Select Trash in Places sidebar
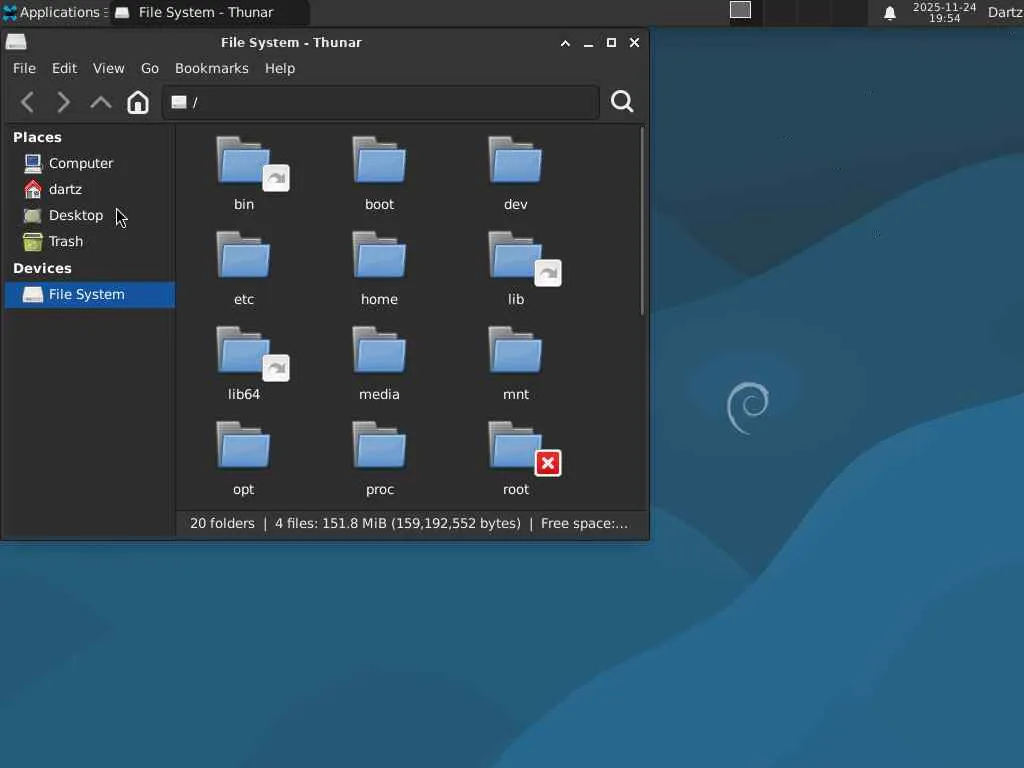 tap(66, 241)
